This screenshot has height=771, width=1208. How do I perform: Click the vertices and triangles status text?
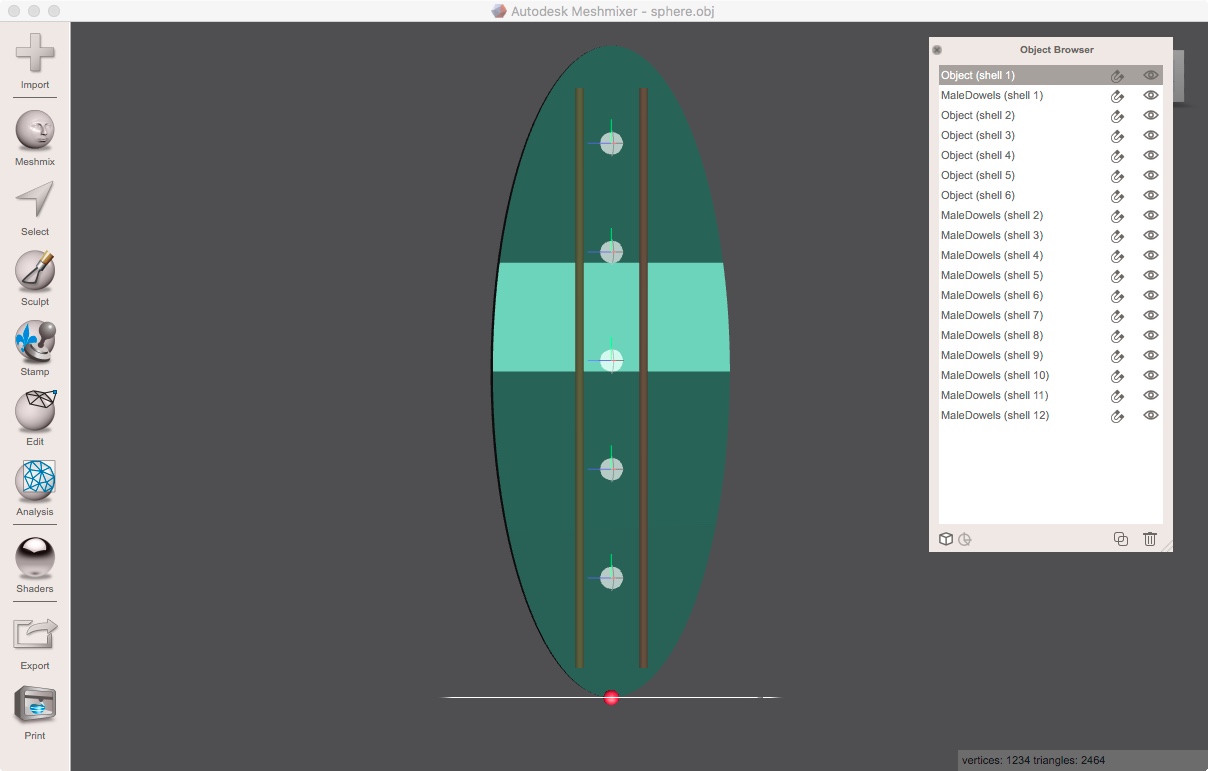(x=1033, y=760)
